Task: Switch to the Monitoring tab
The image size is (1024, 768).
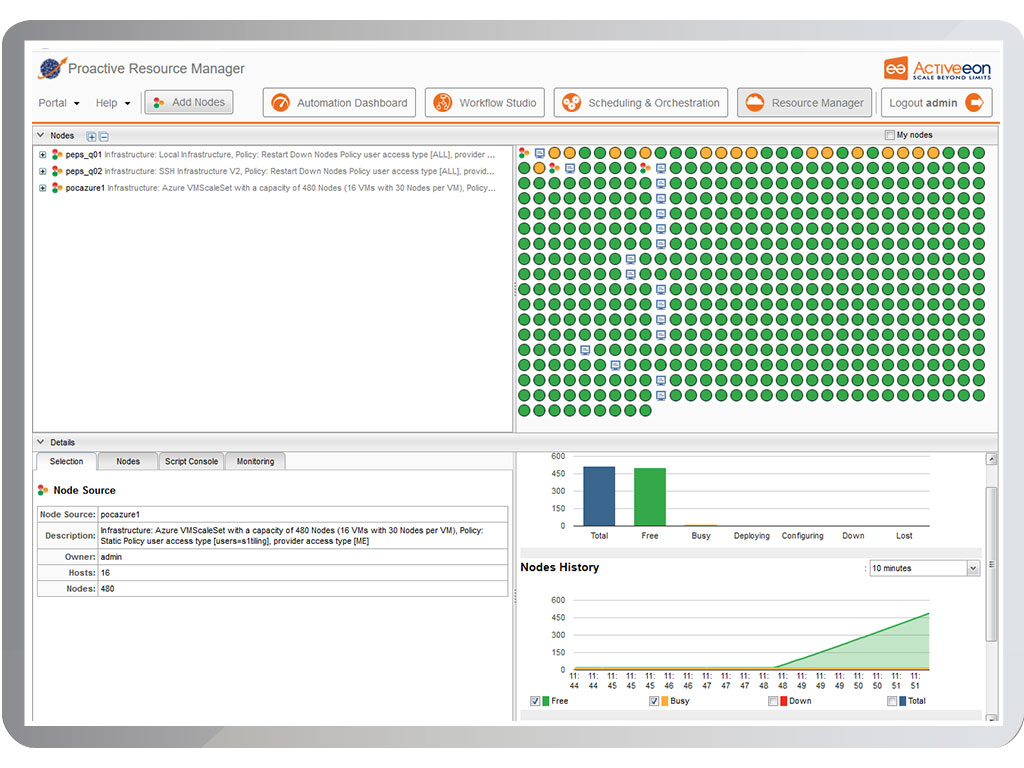Action: [x=255, y=461]
